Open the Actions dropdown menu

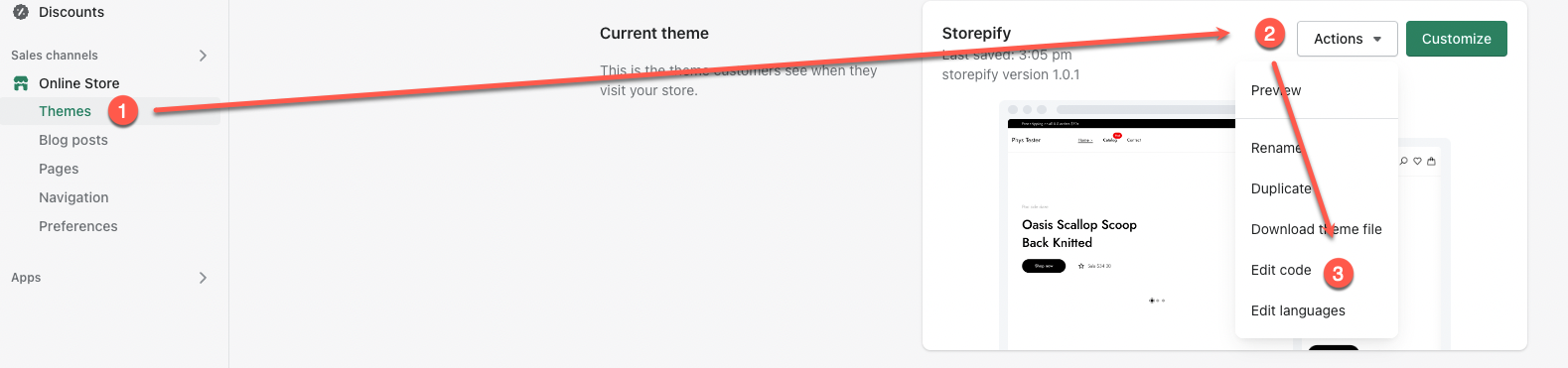[1348, 39]
